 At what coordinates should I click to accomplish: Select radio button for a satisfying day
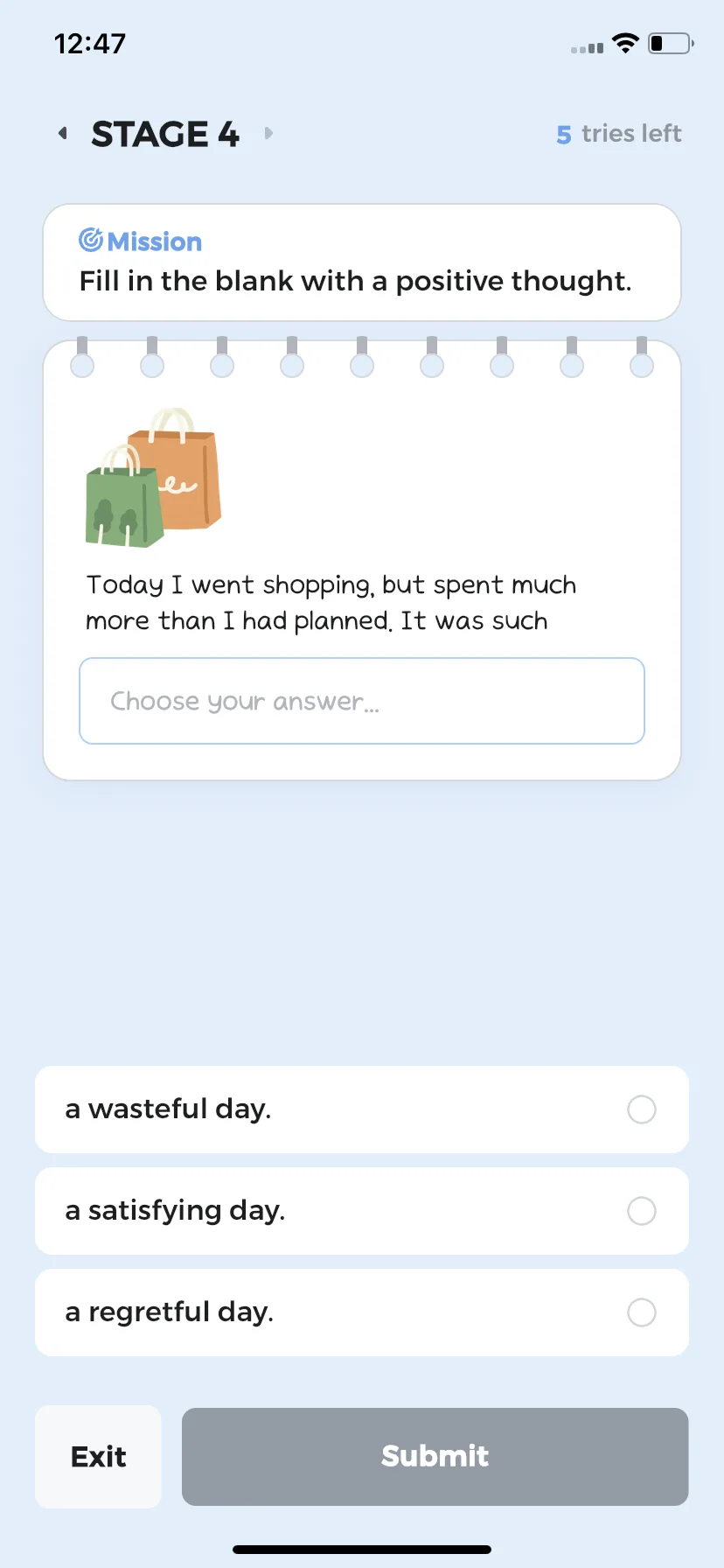[642, 1211]
